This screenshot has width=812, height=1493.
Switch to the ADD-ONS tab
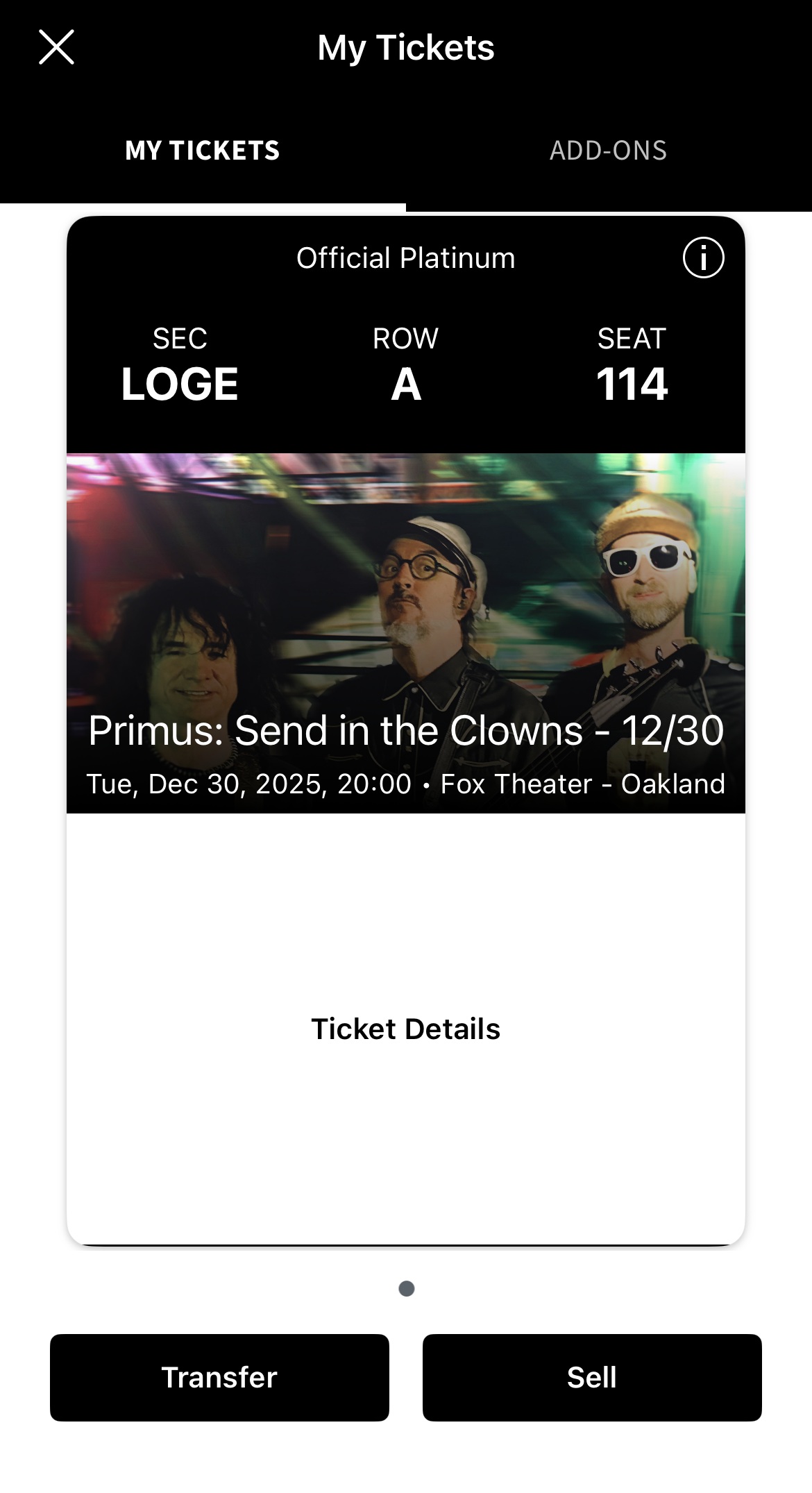pos(608,151)
